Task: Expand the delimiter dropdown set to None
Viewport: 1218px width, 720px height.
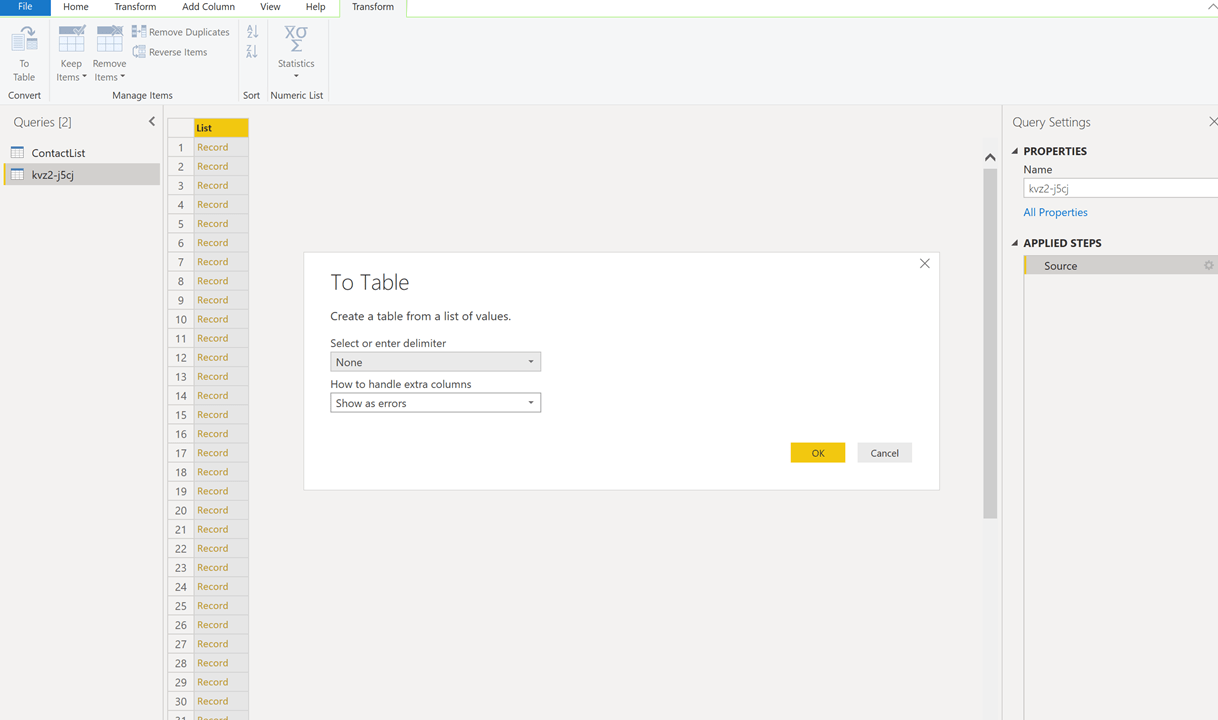Action: (435, 362)
